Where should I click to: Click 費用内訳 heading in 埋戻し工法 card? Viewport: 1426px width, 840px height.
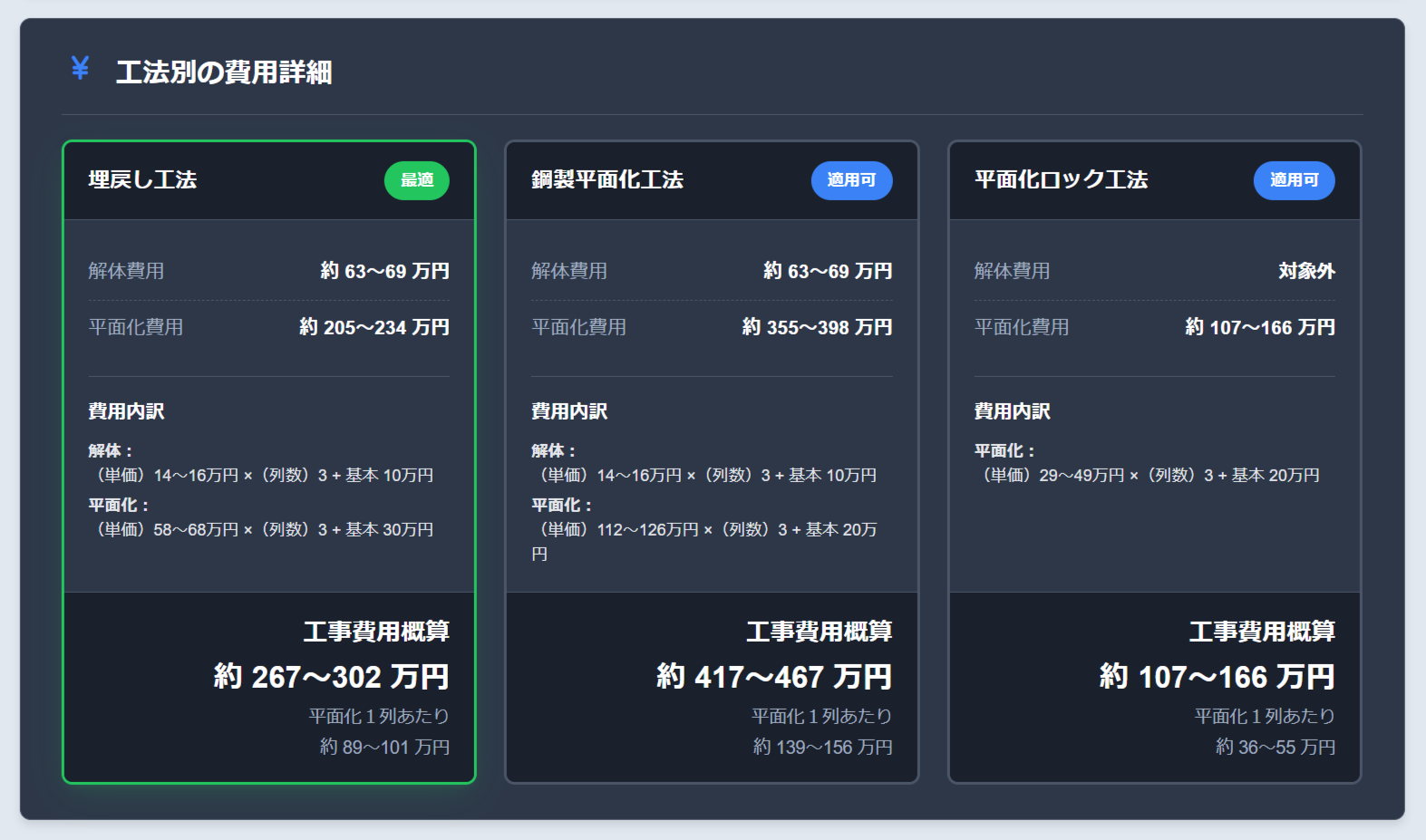pyautogui.click(x=126, y=411)
